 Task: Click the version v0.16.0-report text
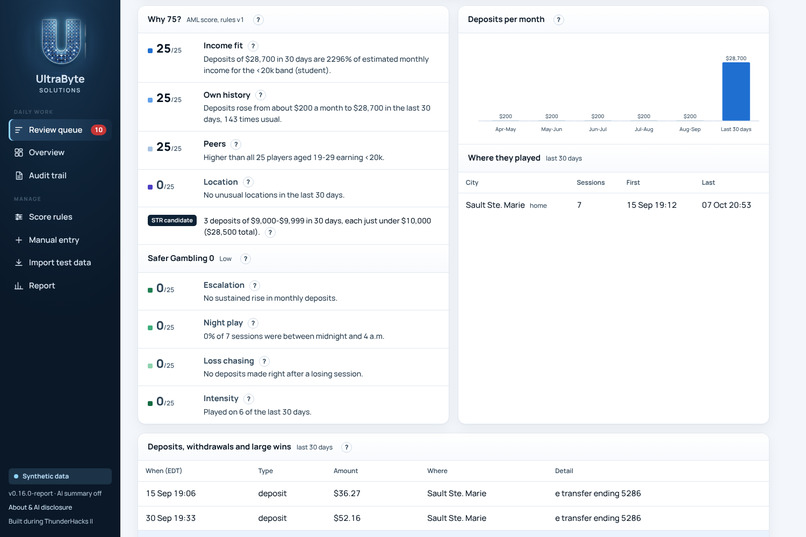[30, 493]
